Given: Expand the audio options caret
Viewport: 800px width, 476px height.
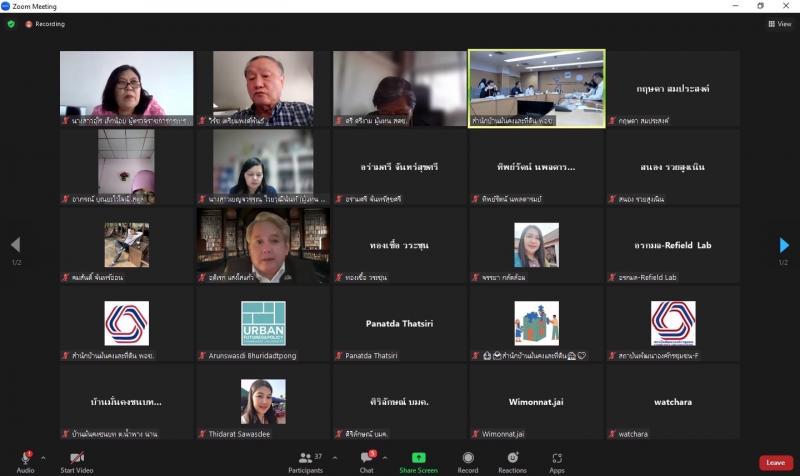Looking at the screenshot, I should point(43,458).
